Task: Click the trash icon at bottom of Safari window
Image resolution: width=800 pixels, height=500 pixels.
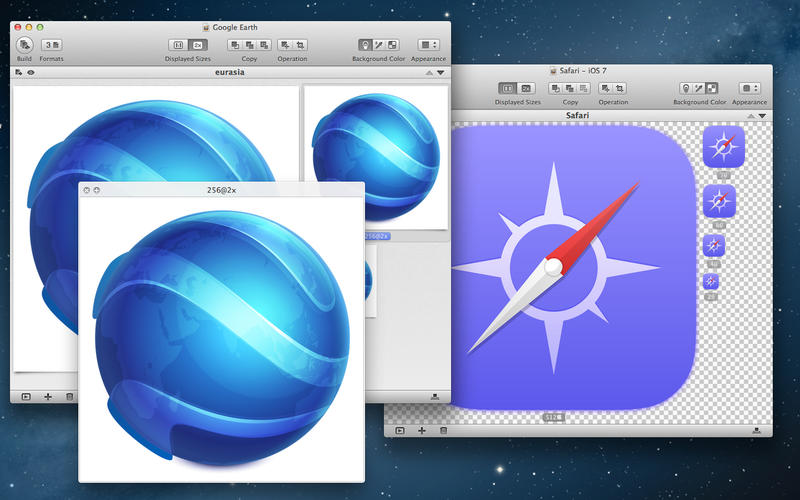Action: (x=444, y=430)
